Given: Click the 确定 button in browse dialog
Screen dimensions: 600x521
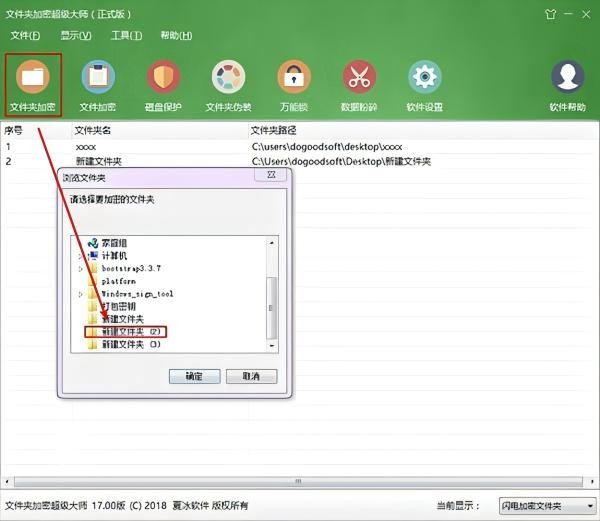Looking at the screenshot, I should click(x=193, y=376).
